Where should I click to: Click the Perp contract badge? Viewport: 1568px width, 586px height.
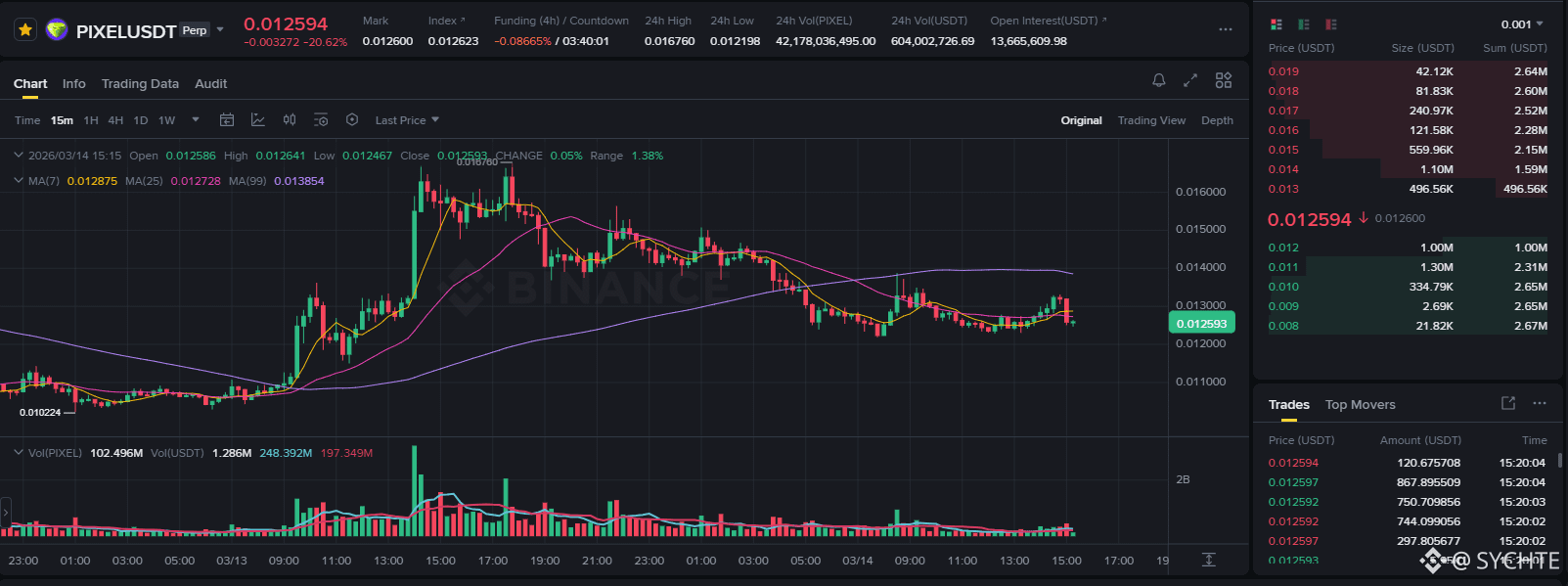coord(195,30)
